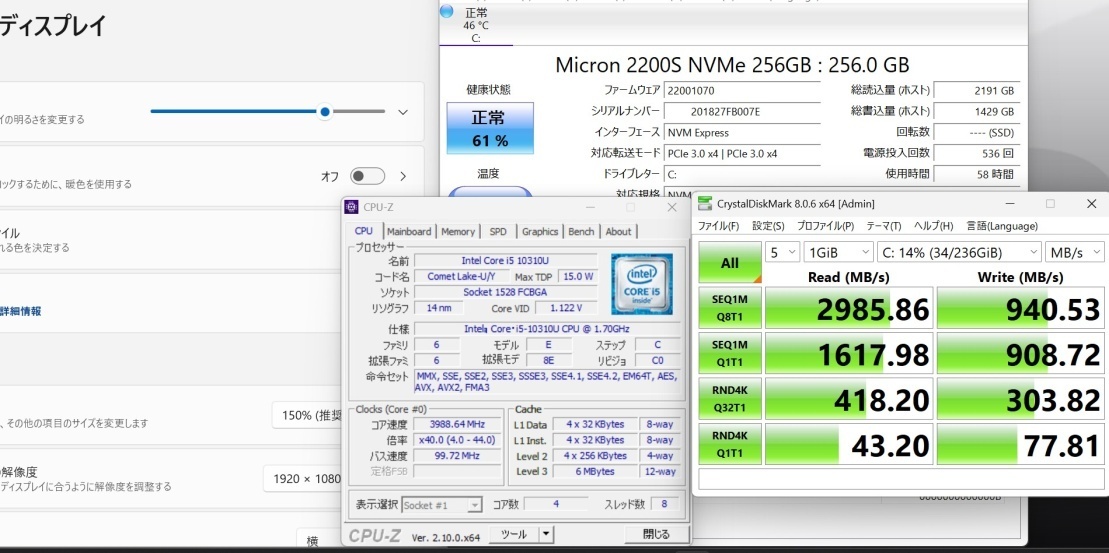This screenshot has width=1109, height=553.
Task: Close the CrystalDiskMark window
Action: coord(1091,204)
